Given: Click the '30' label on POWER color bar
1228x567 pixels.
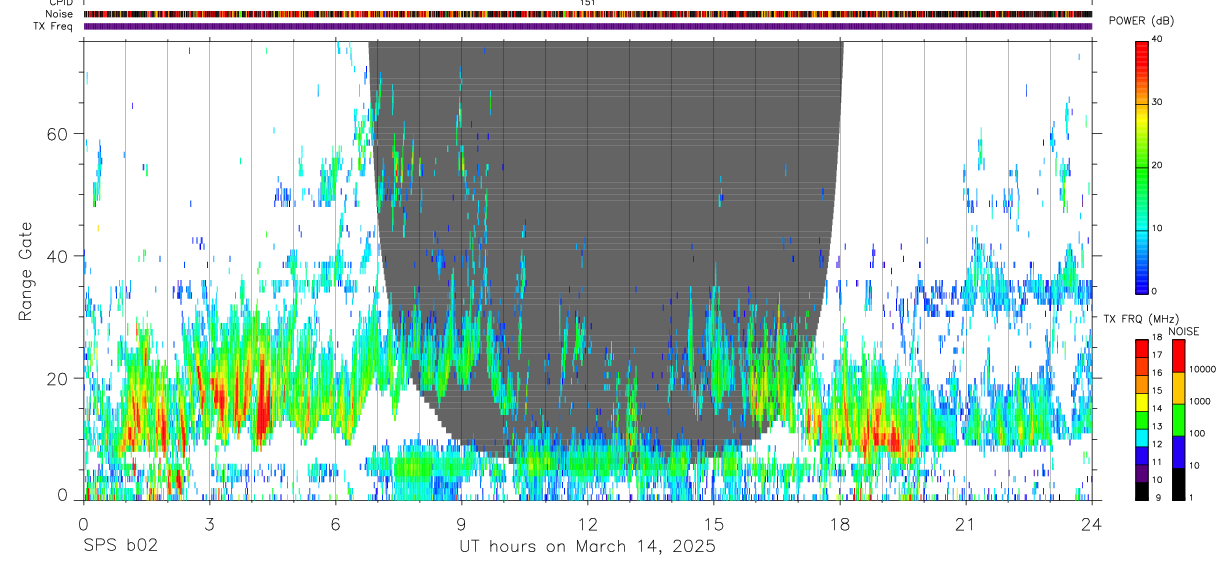Looking at the screenshot, I should pos(1157,103).
